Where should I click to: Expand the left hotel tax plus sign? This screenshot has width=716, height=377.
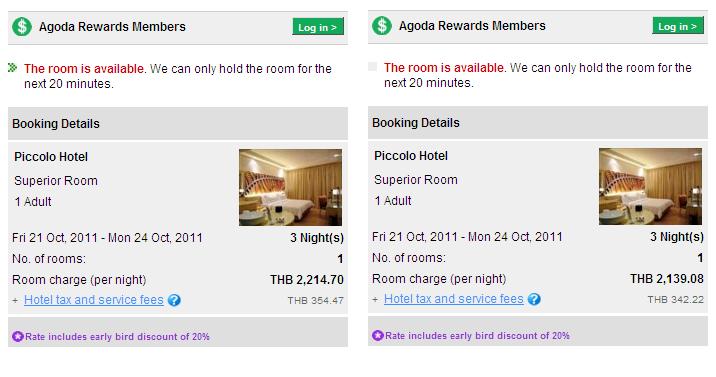pyautogui.click(x=15, y=301)
